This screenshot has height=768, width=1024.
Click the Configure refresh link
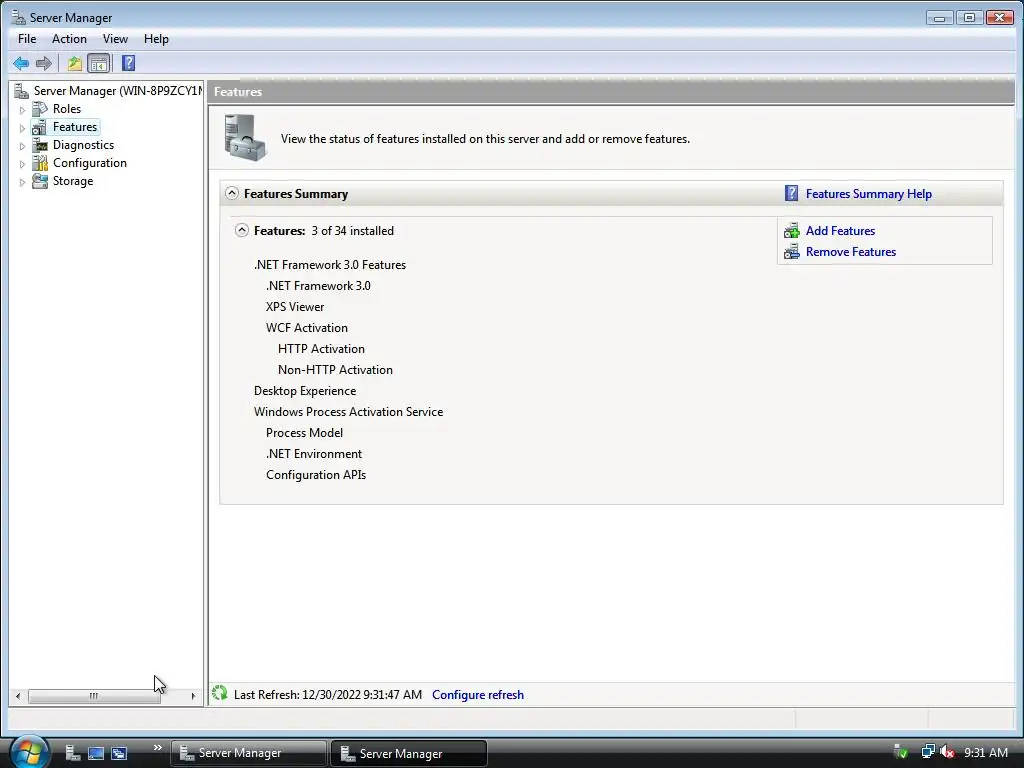point(477,694)
